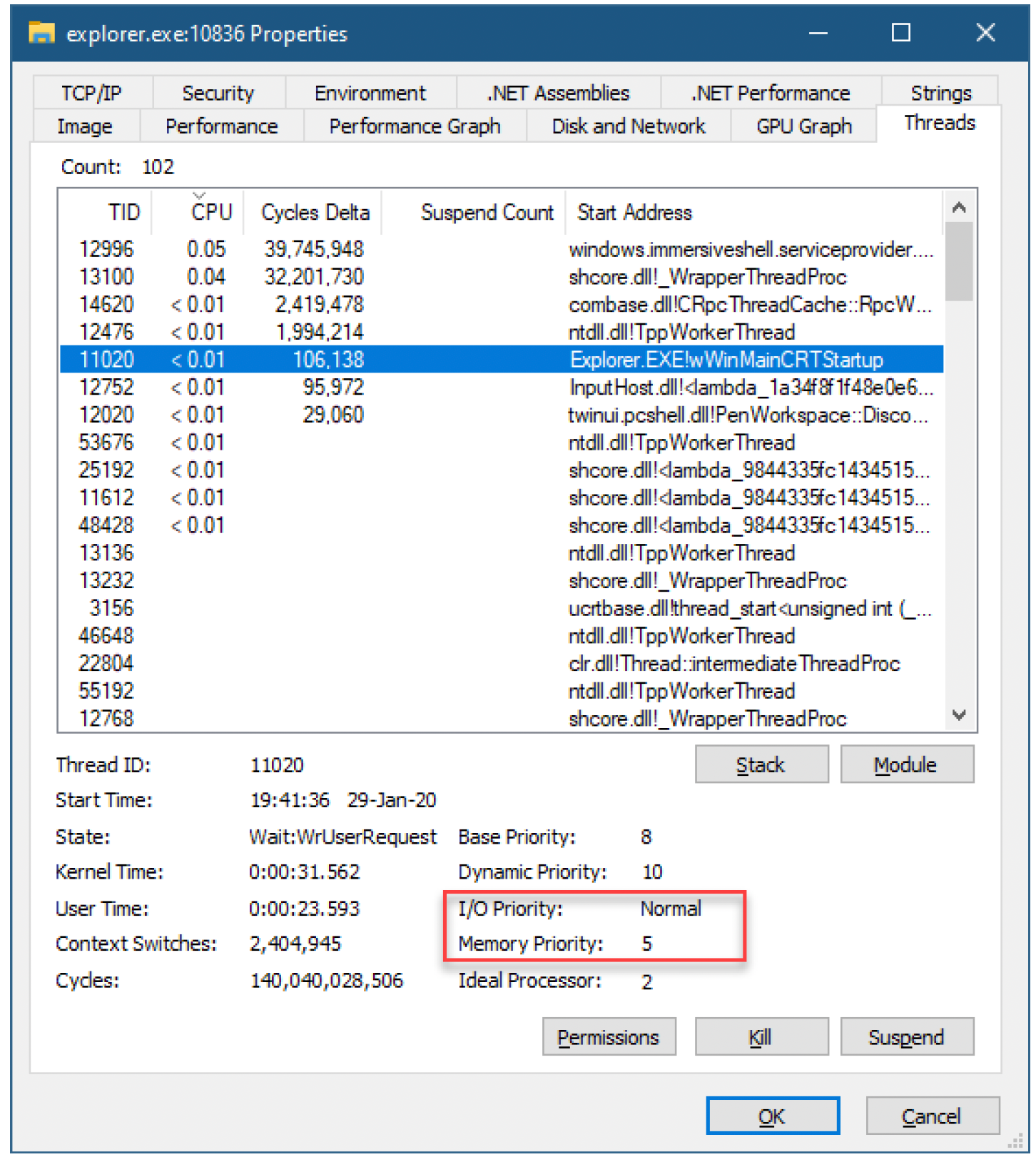Screen dimensions: 1036x1162
Task: Click the scroll down arrow of thread list
Action: point(959,714)
